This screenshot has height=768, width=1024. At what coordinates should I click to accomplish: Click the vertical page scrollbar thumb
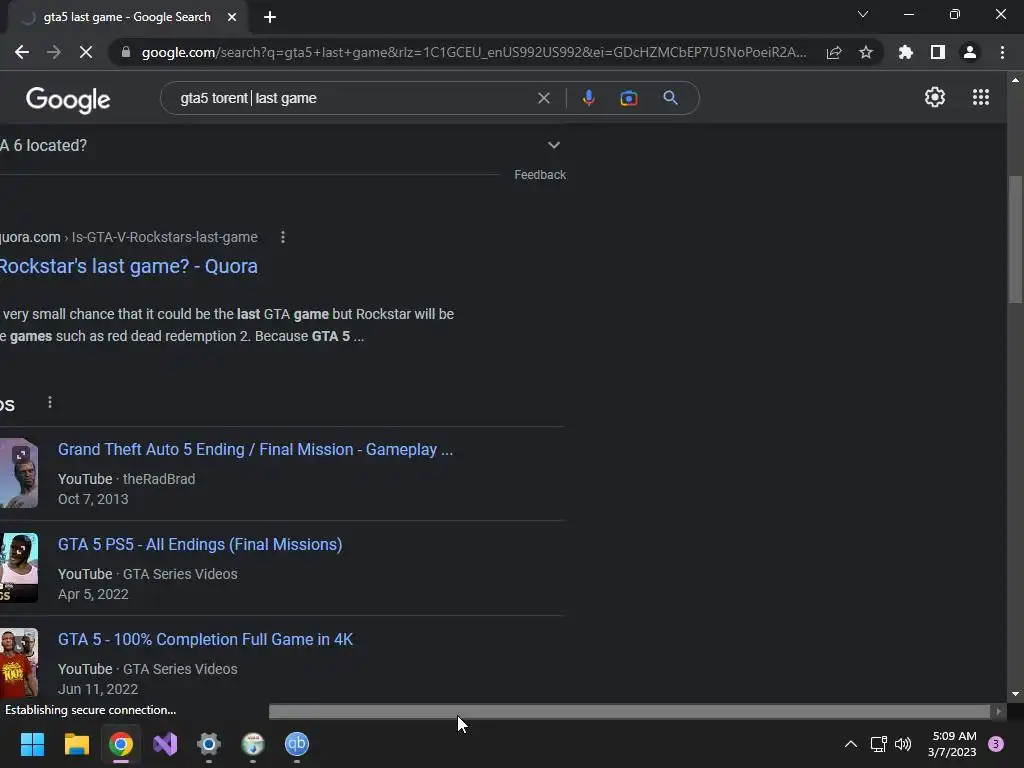click(1015, 239)
